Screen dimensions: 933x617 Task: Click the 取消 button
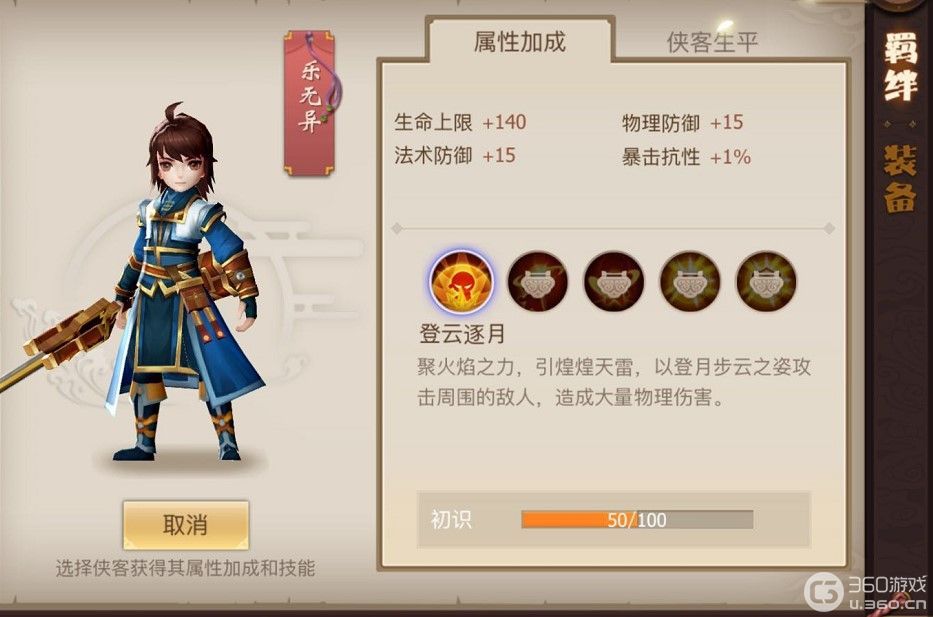[186, 525]
